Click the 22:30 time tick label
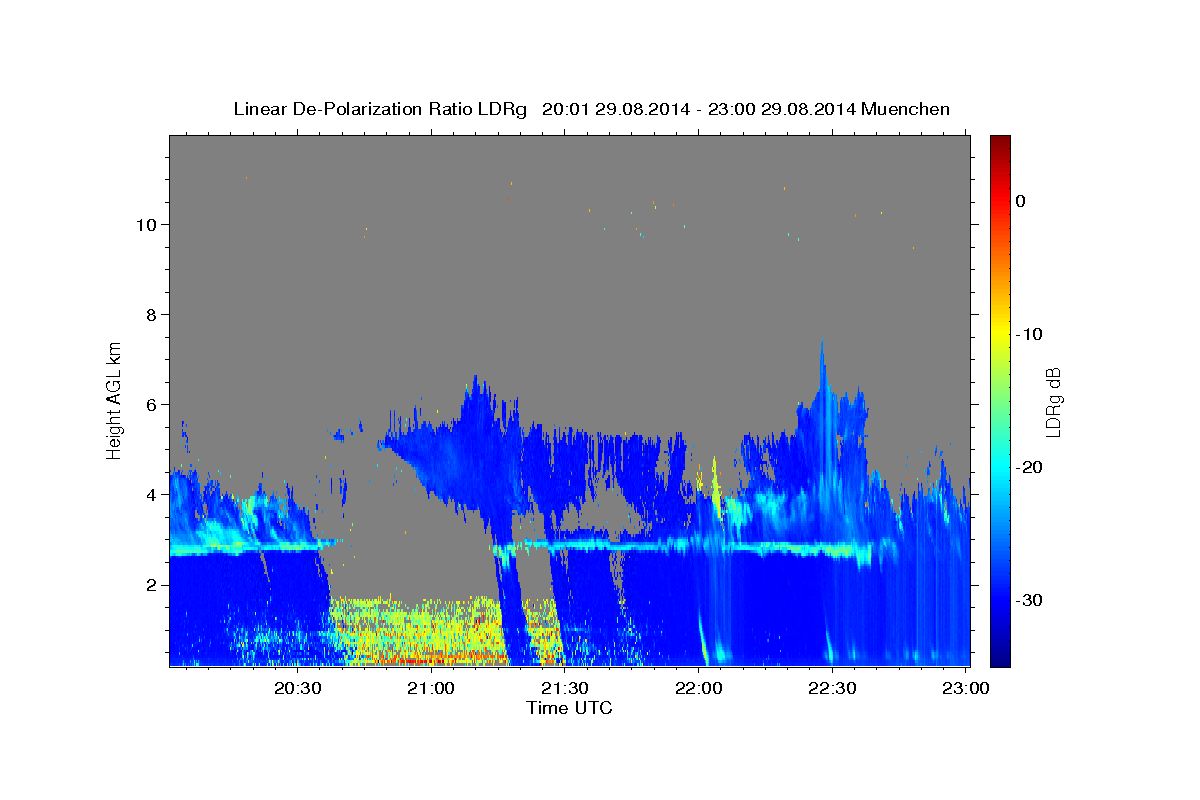Image resolution: width=1200 pixels, height=800 pixels. click(832, 689)
